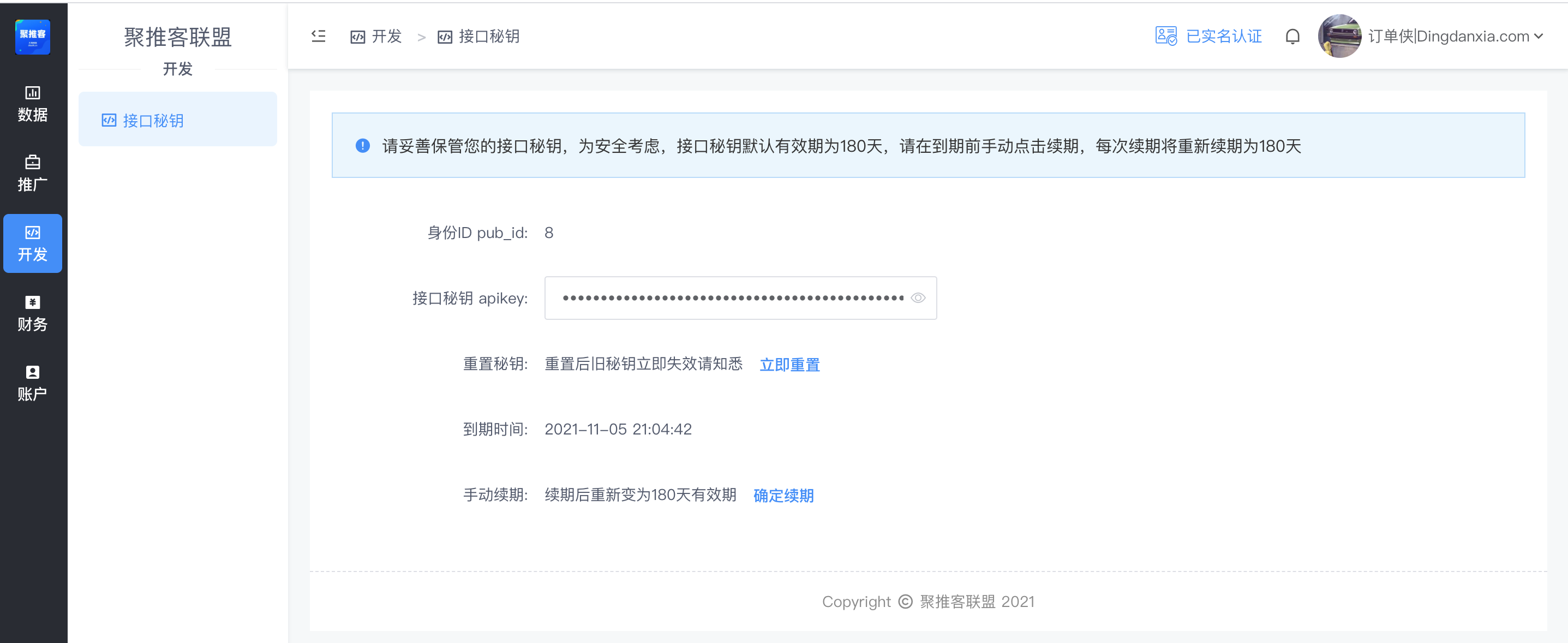Click the 聚推客 logo icon
The image size is (1568, 643).
32,37
